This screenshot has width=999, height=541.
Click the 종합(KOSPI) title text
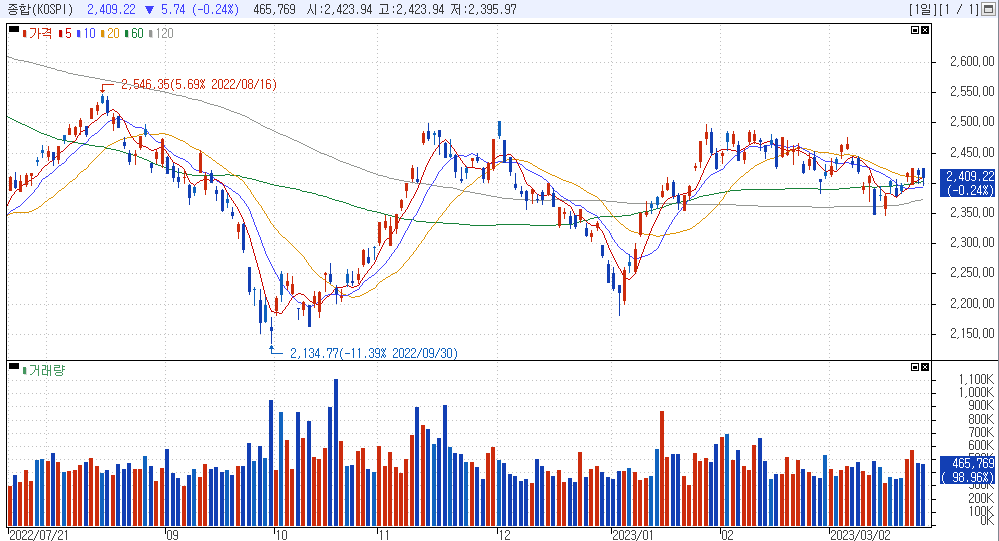[x=40, y=10]
